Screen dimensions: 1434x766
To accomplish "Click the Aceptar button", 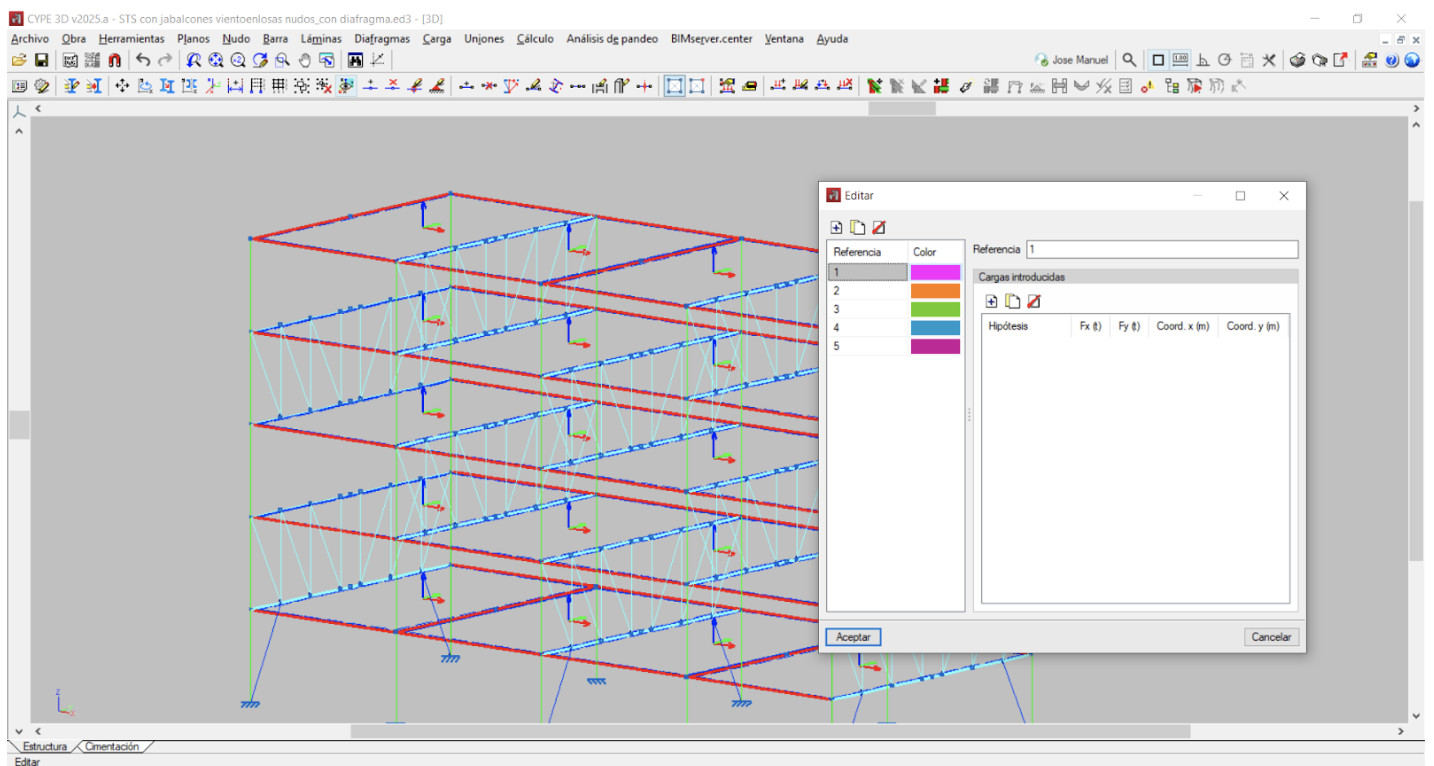I will click(853, 637).
